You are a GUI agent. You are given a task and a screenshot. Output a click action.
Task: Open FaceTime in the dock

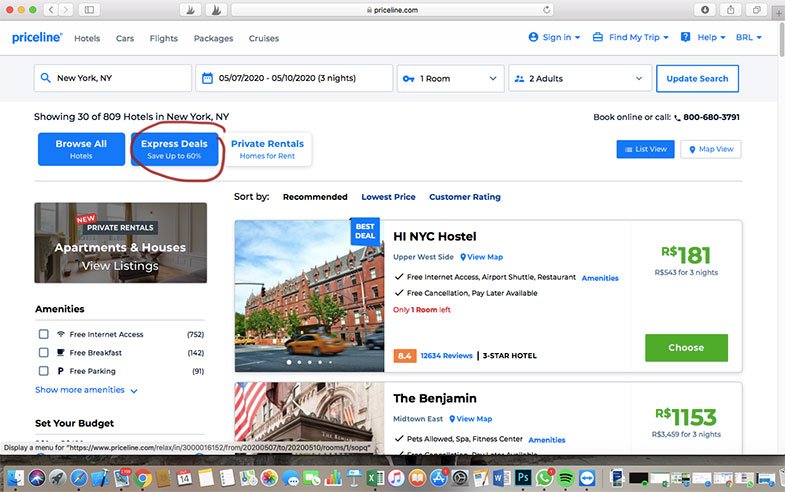(x=311, y=478)
